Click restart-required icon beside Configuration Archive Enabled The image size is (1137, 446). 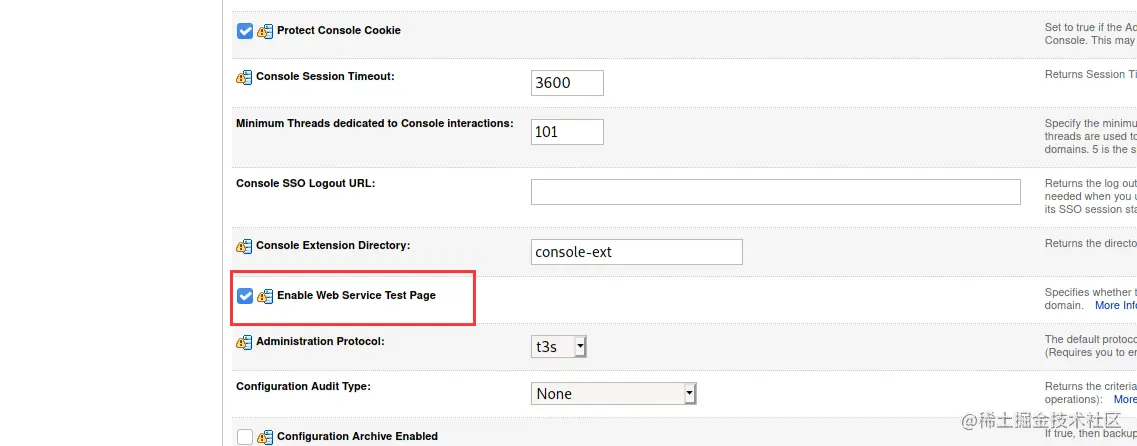point(265,437)
